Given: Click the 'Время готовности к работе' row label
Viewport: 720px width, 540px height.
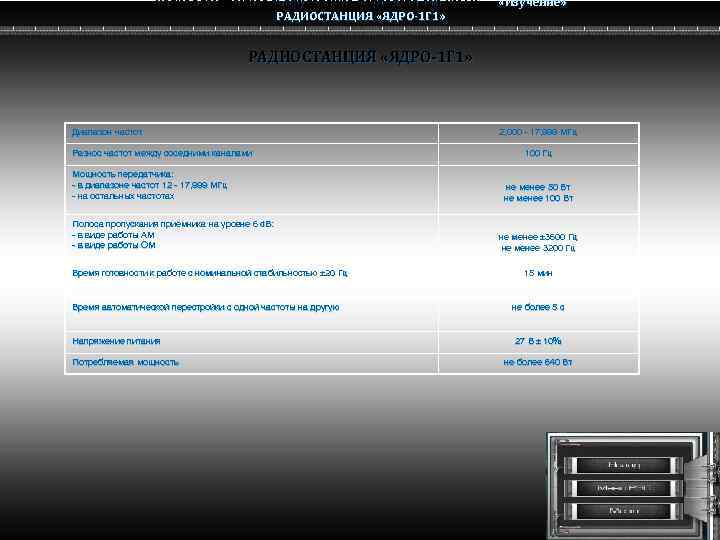Looking at the screenshot, I should tap(210, 273).
